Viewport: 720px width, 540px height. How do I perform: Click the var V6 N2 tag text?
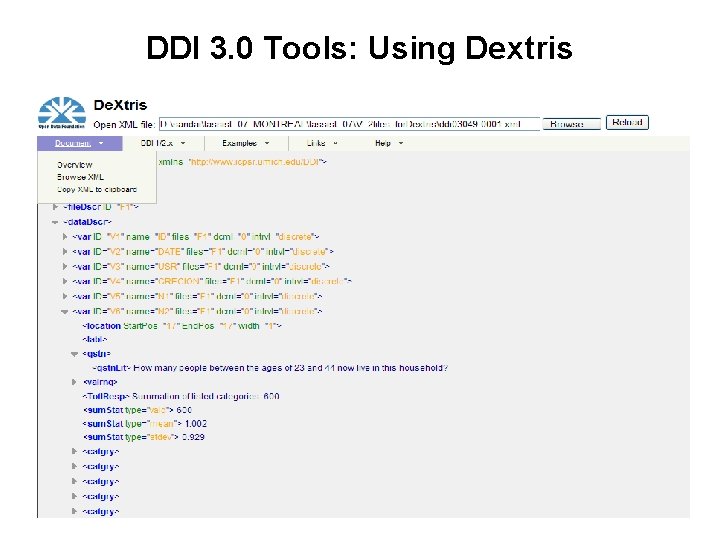point(197,311)
